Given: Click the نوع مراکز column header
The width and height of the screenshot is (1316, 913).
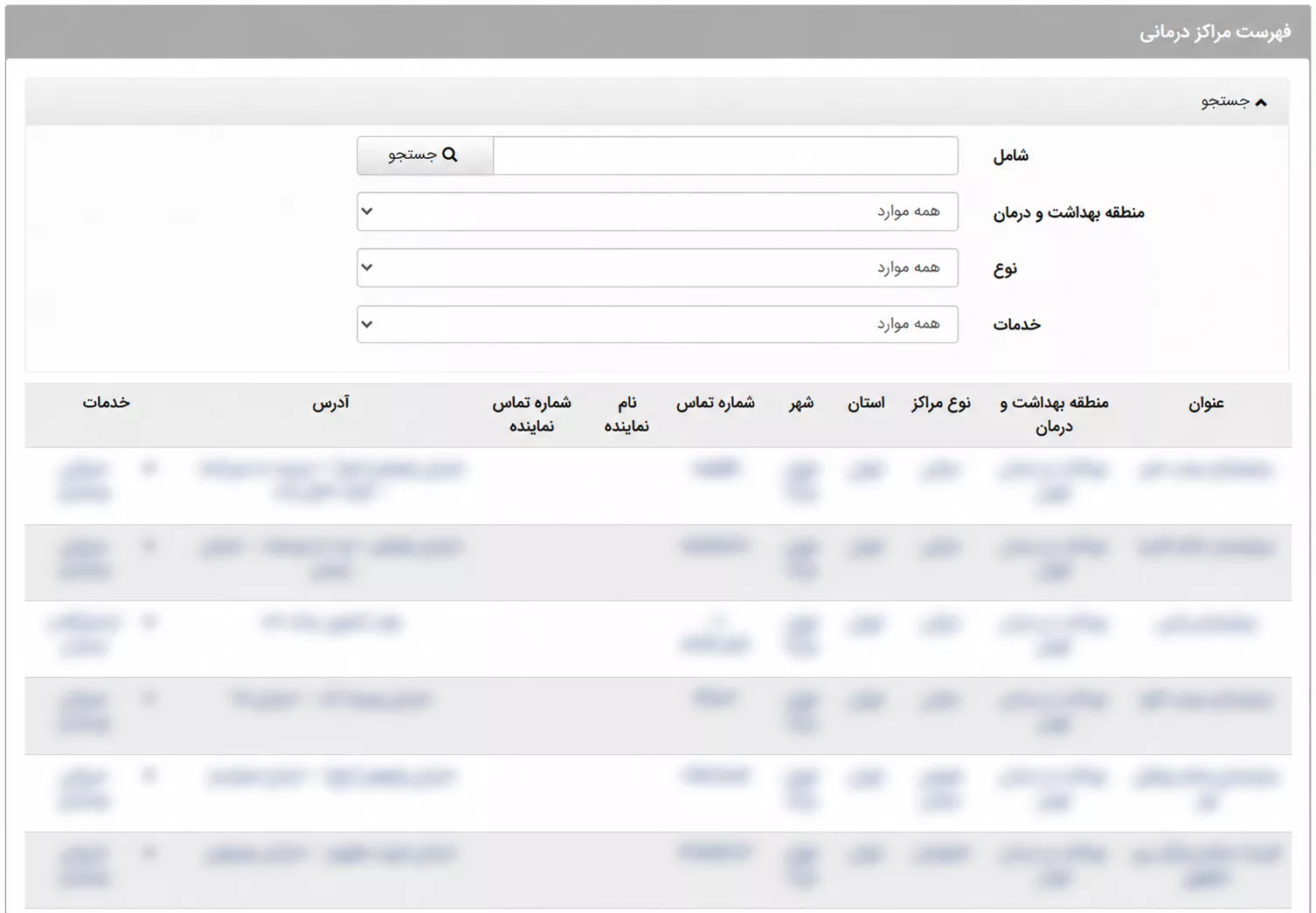Looking at the screenshot, I should click(941, 403).
